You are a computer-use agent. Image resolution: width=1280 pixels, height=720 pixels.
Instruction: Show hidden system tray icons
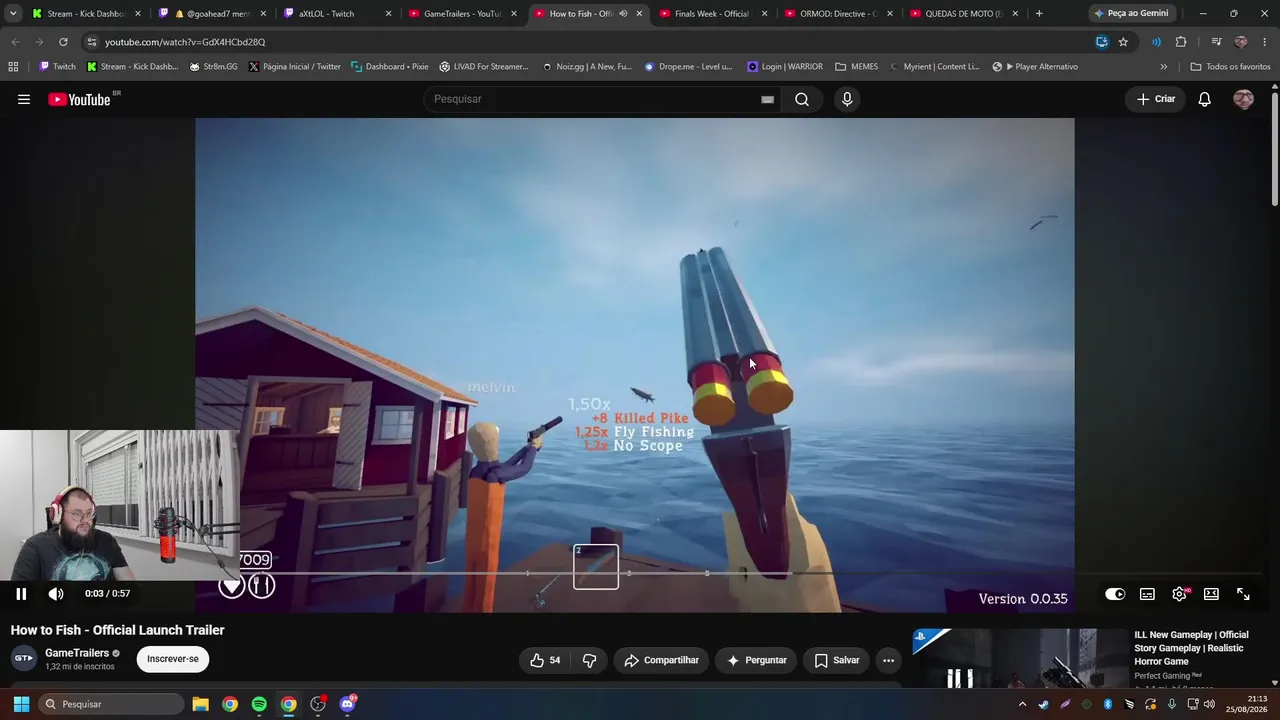pyautogui.click(x=1022, y=704)
